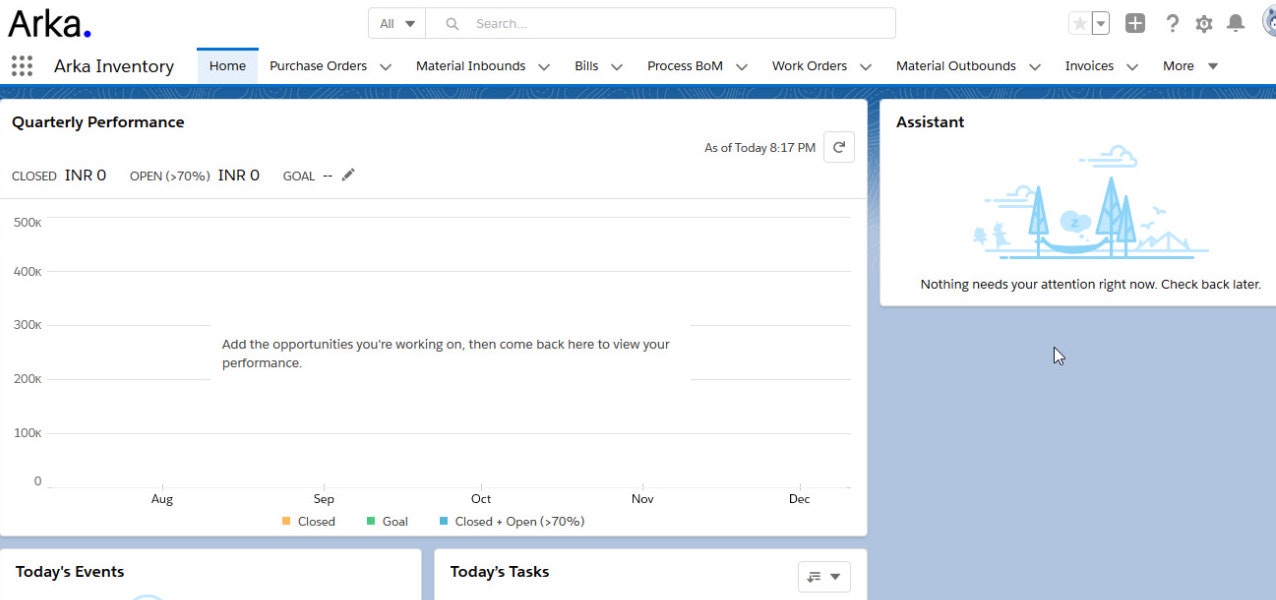The image size is (1276, 600).
Task: Open the All search scope dropdown
Action: pos(397,23)
